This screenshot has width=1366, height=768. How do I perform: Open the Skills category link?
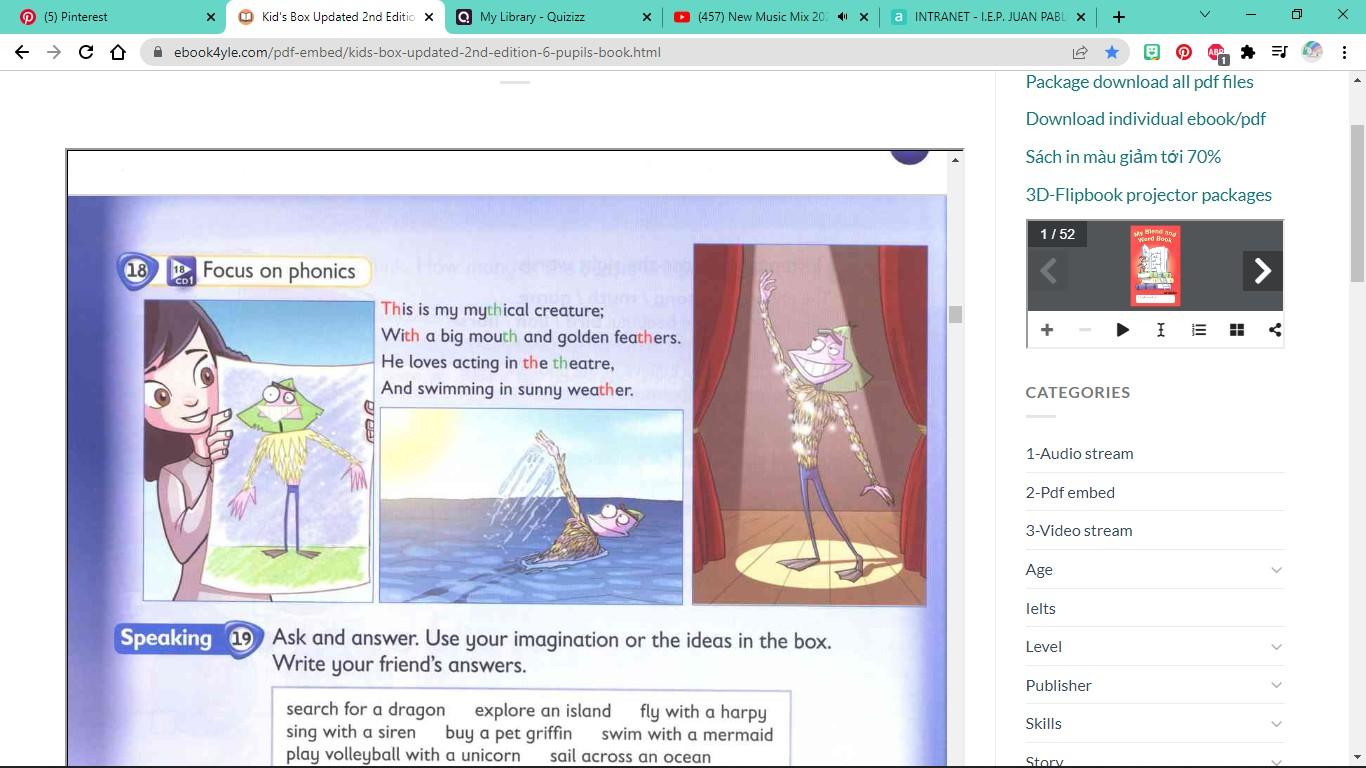1043,723
